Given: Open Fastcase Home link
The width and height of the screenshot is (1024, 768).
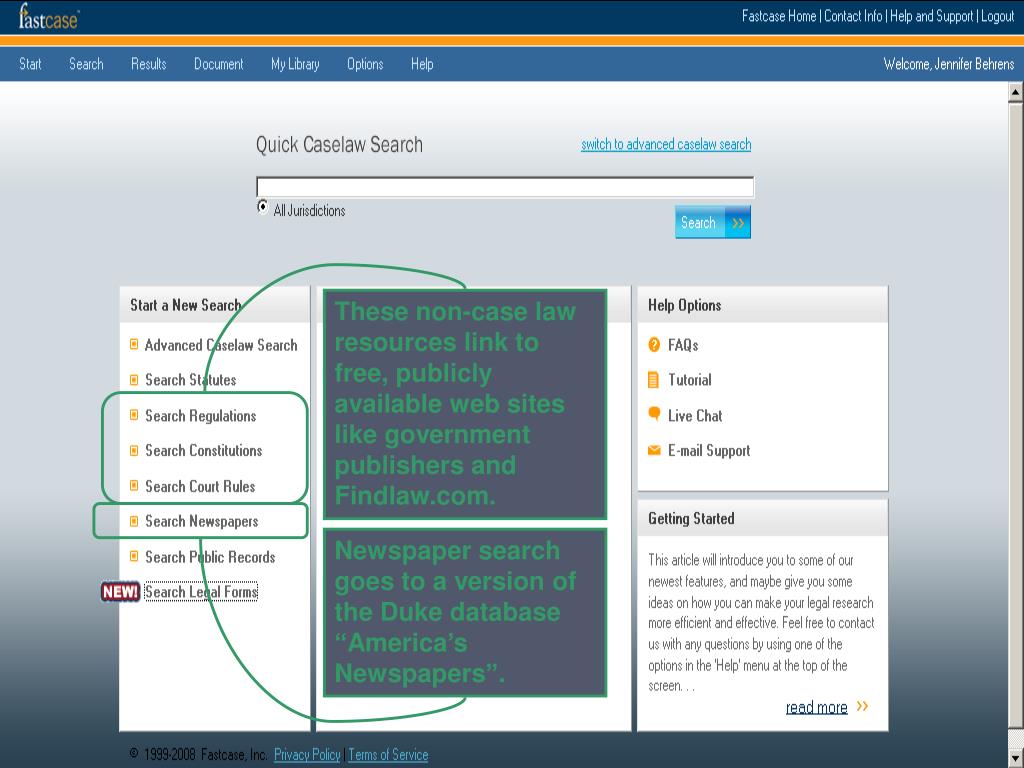Looking at the screenshot, I should coord(778,16).
